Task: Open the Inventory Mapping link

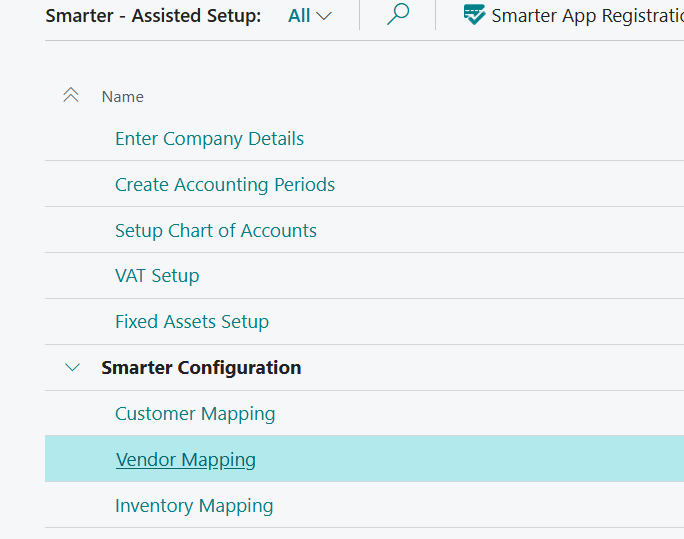Action: pyautogui.click(x=194, y=506)
